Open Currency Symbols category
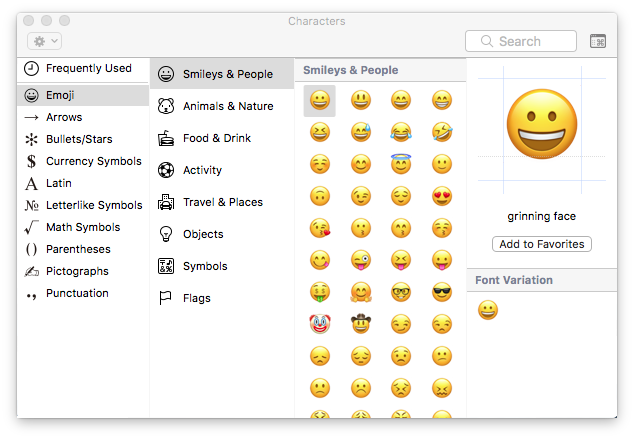 tap(83, 161)
